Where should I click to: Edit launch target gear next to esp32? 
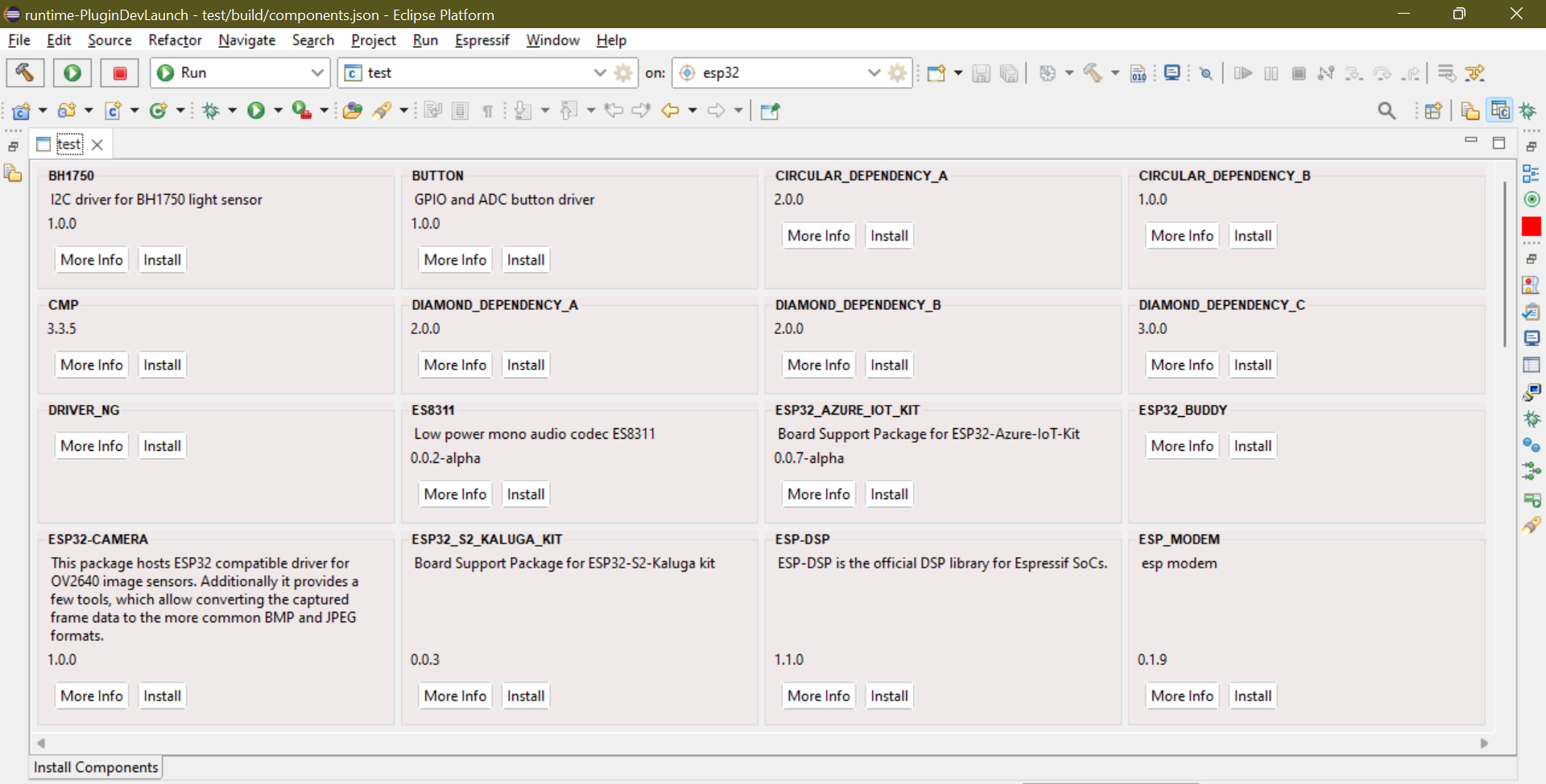(x=898, y=72)
